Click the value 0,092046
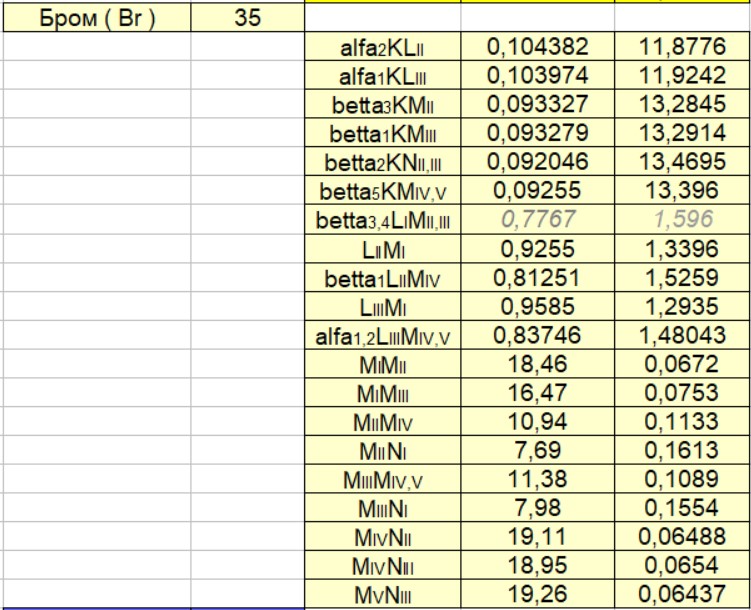The image size is (751, 610). pyautogui.click(x=537, y=162)
